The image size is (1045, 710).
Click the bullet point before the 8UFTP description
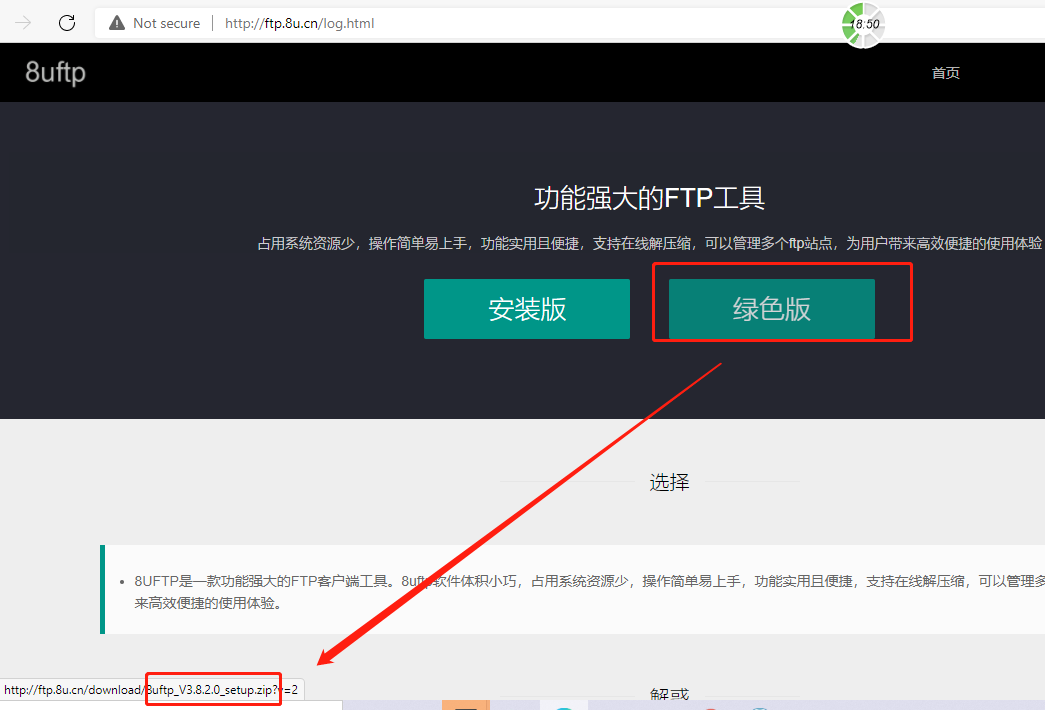[x=122, y=582]
